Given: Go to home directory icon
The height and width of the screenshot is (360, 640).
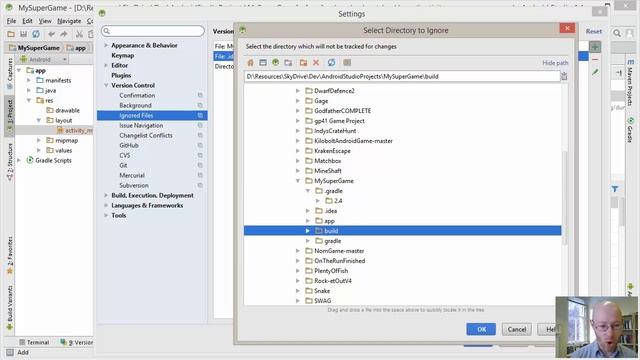Looking at the screenshot, I should [x=250, y=62].
